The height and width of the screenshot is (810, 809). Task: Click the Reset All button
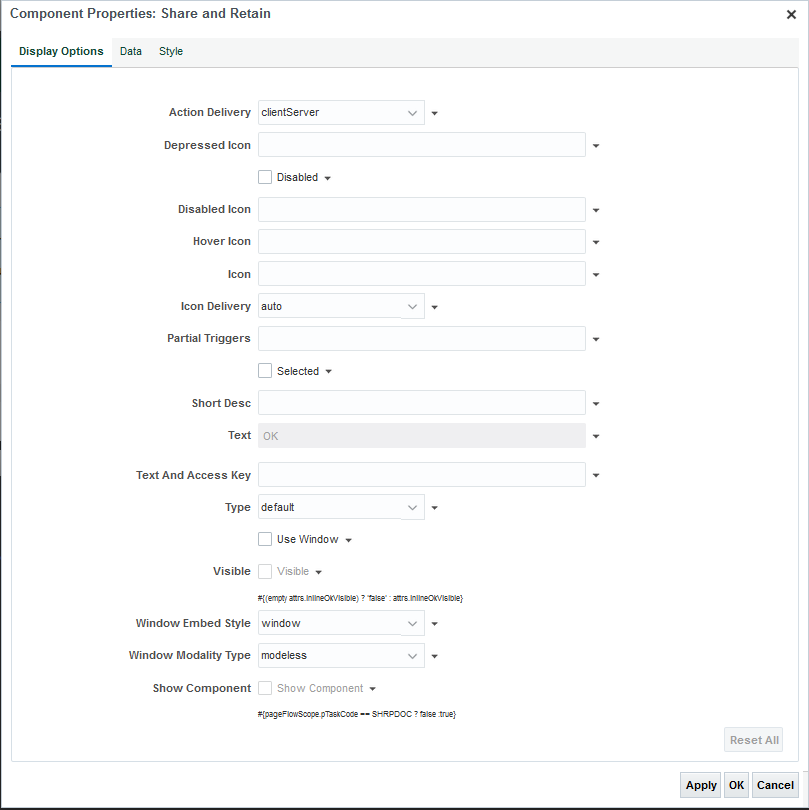pos(753,739)
